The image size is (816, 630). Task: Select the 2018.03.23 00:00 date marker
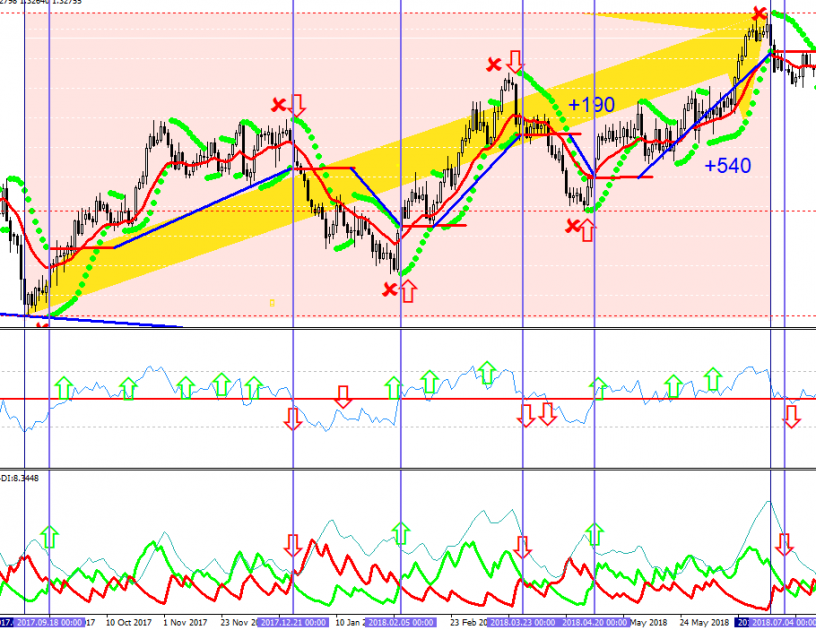pyautogui.click(x=523, y=622)
